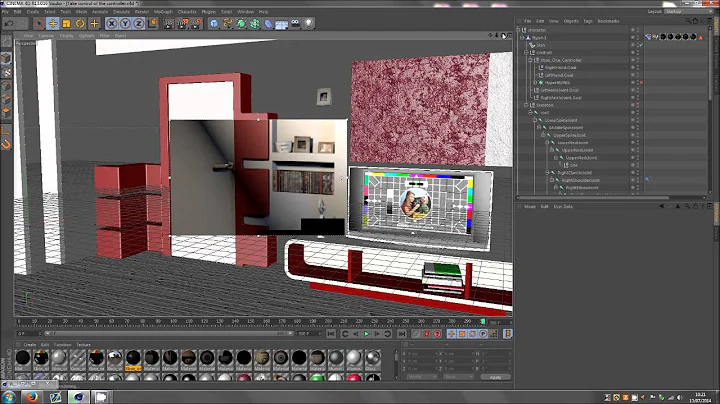Toggle the X axis lock
This screenshot has height=404, width=720.
(x=112, y=23)
